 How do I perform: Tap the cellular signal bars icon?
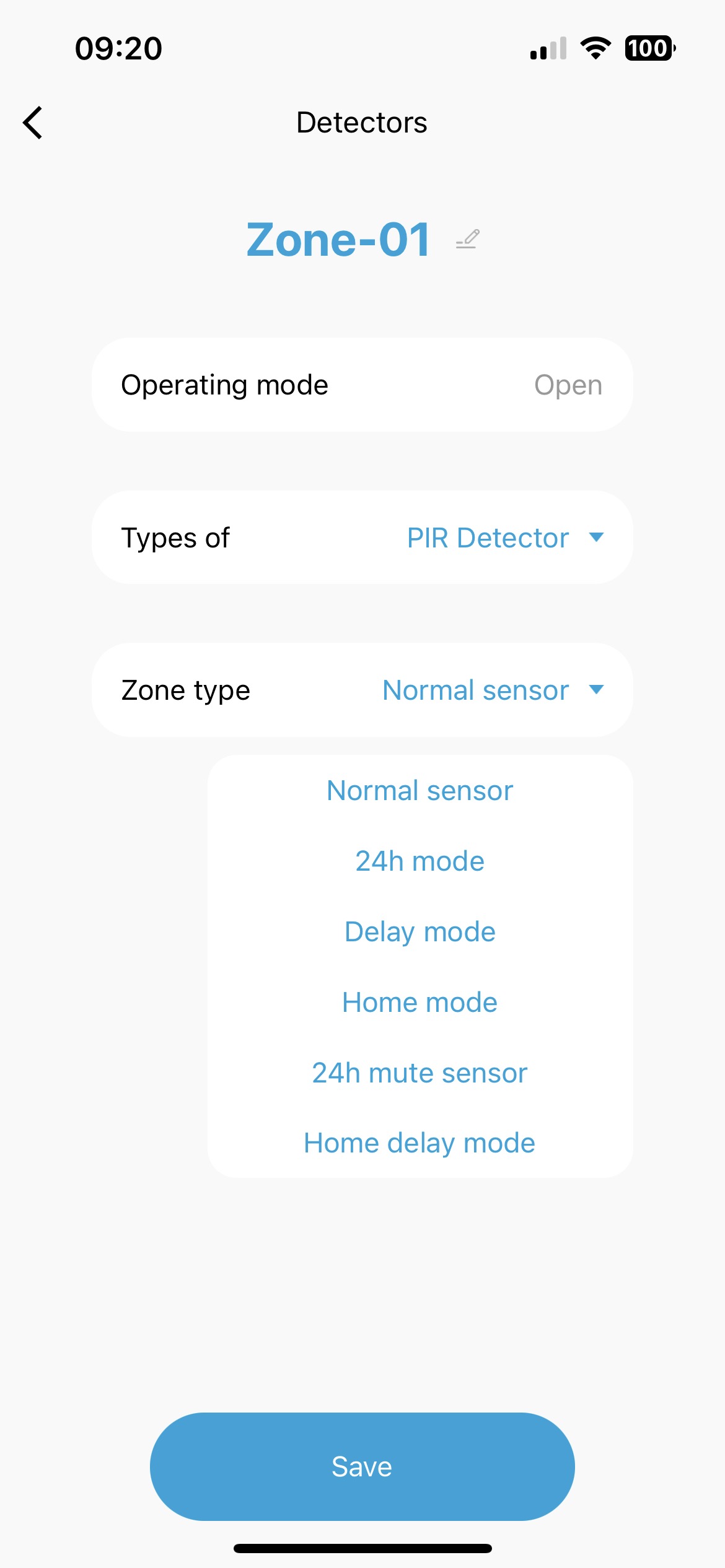(x=548, y=48)
